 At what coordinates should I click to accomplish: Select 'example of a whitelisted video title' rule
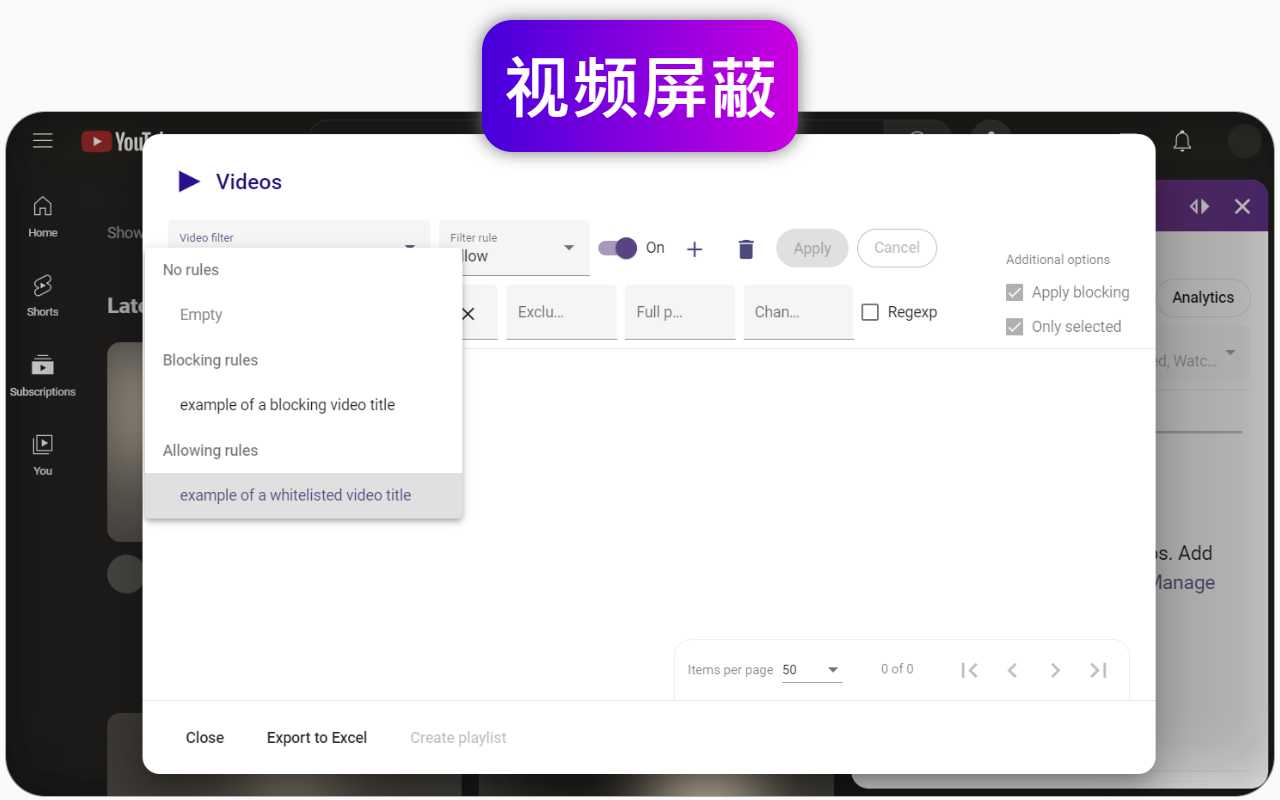click(295, 495)
